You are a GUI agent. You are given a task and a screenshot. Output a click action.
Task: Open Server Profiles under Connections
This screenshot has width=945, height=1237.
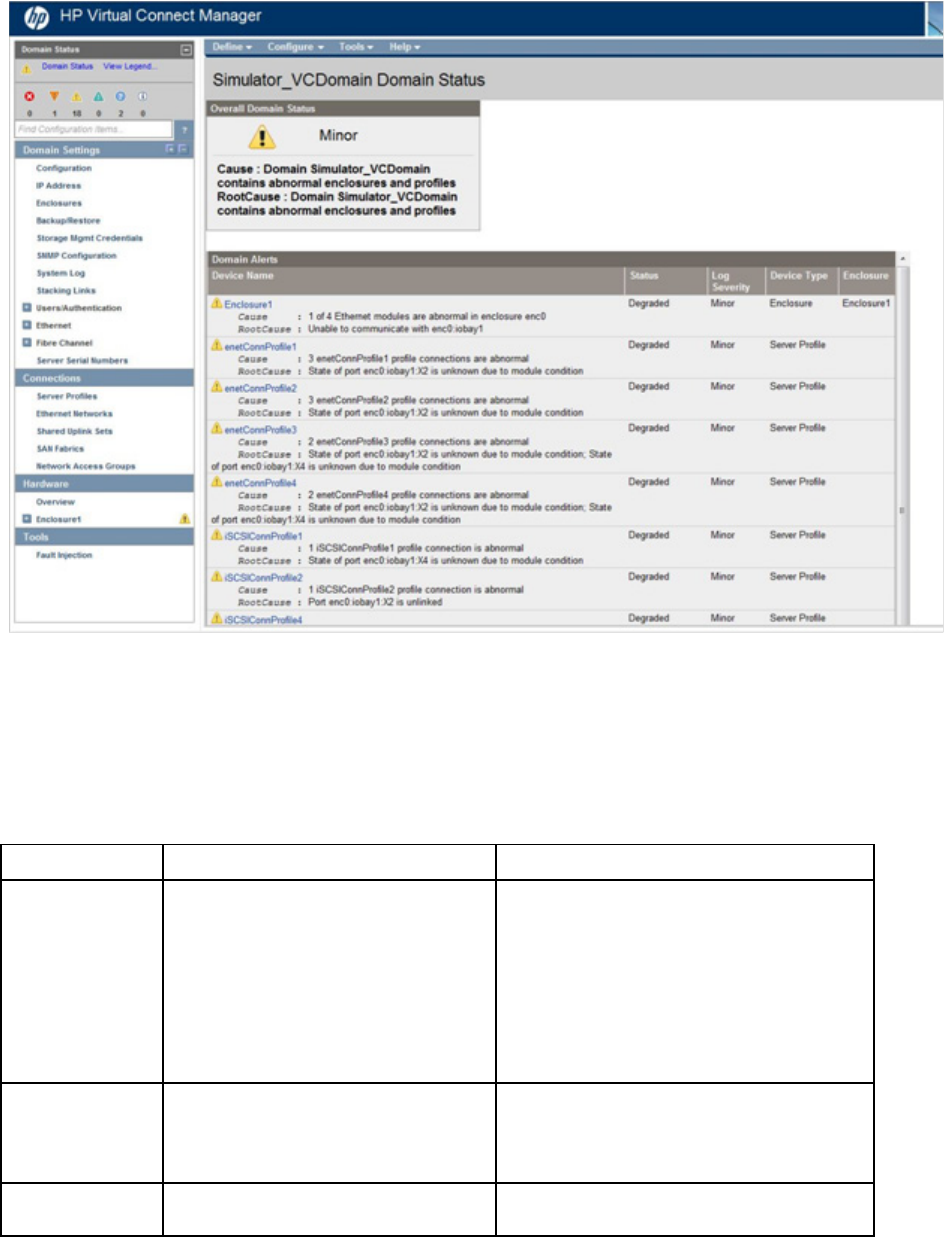(x=66, y=396)
